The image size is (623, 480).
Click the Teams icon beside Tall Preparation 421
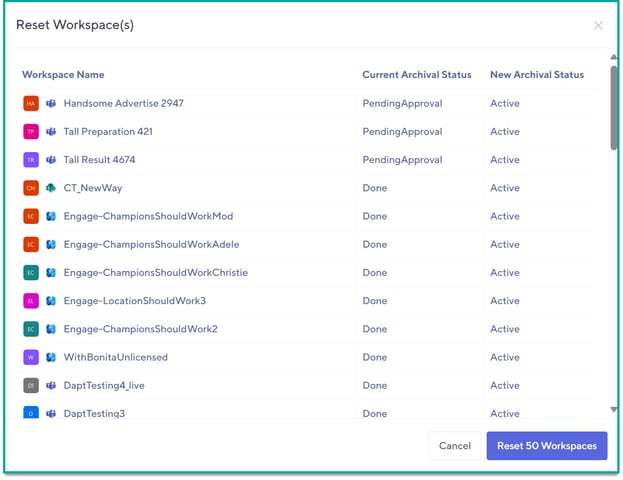pyautogui.click(x=50, y=132)
